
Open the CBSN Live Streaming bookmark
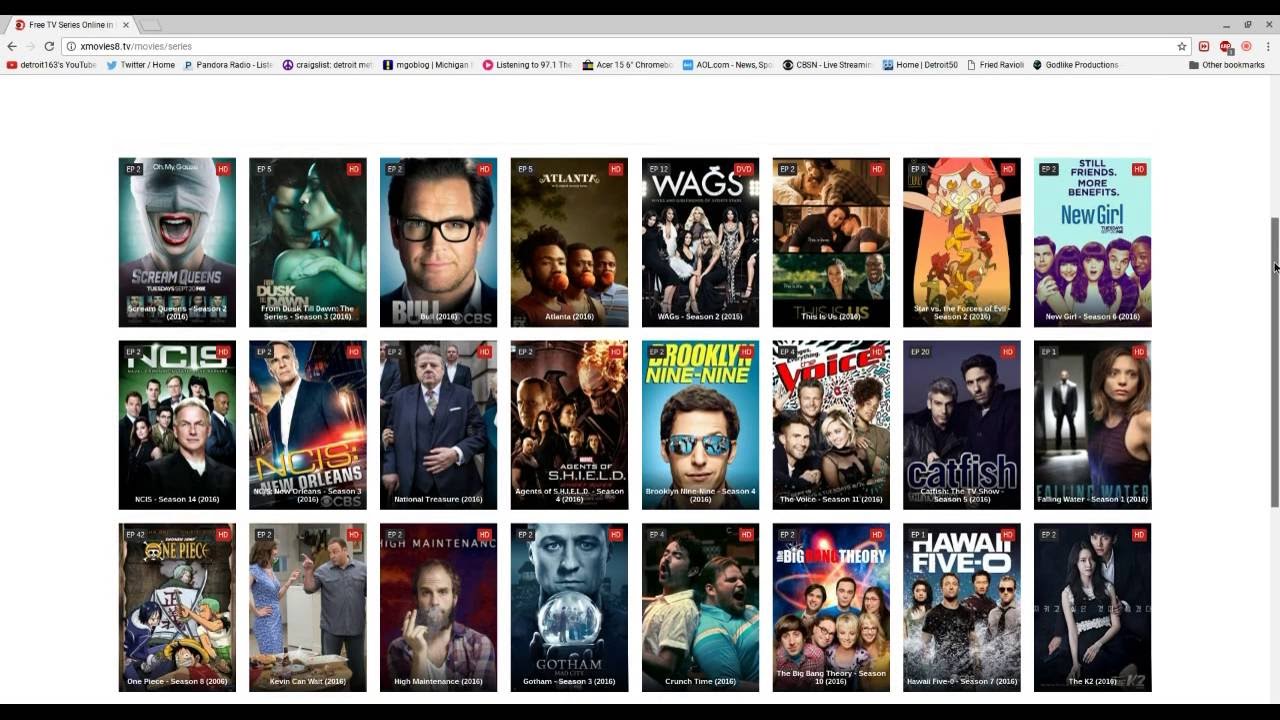[828, 65]
